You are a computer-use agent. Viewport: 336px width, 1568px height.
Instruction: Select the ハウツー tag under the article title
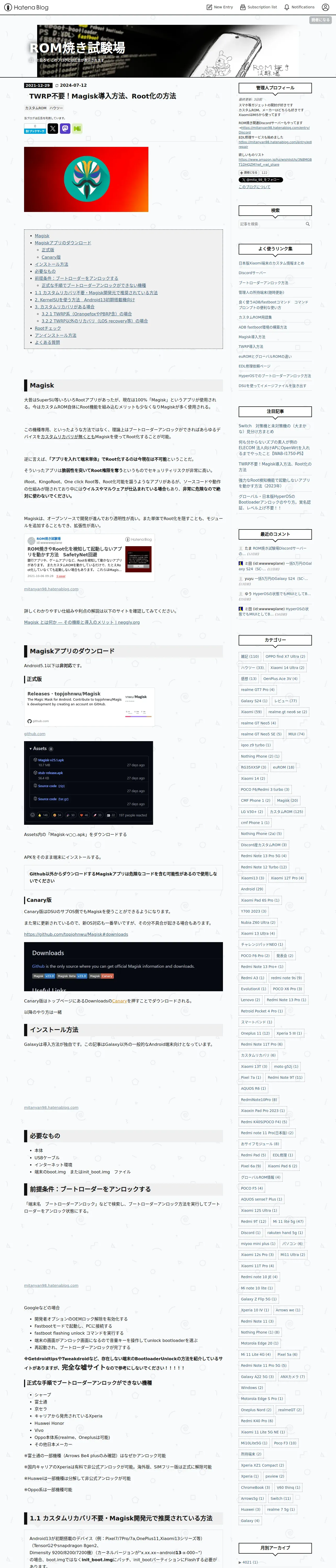[56, 108]
